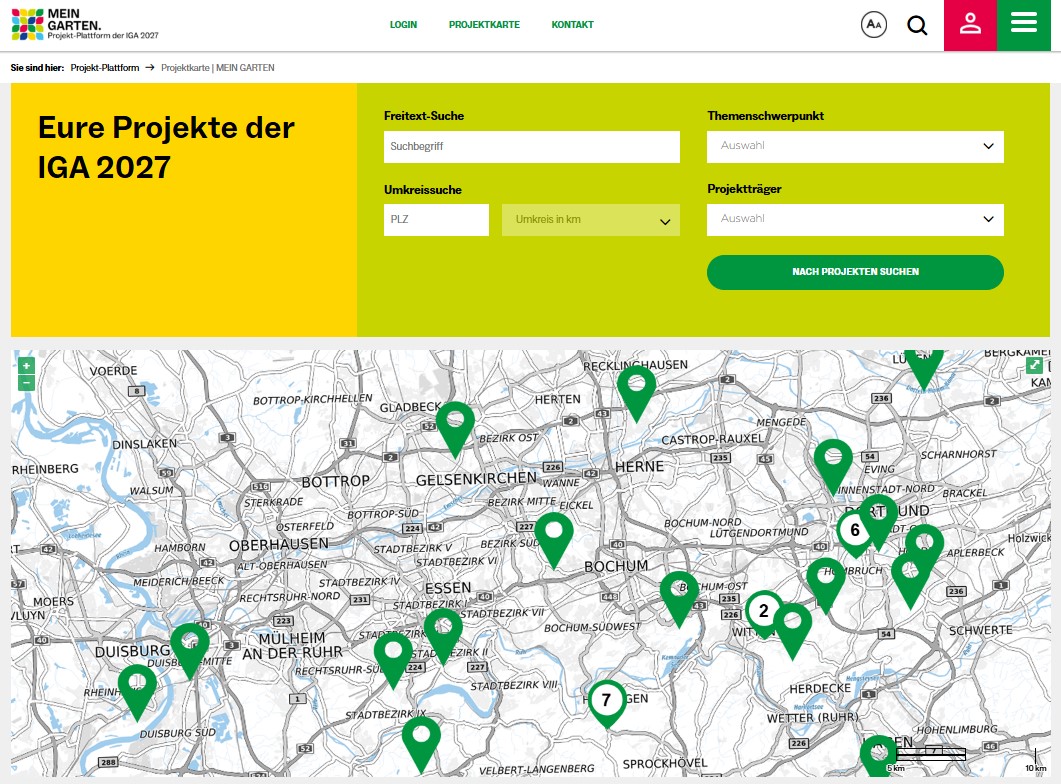Go to LOGIN in the top navigation
1061x784 pixels.
[x=403, y=25]
